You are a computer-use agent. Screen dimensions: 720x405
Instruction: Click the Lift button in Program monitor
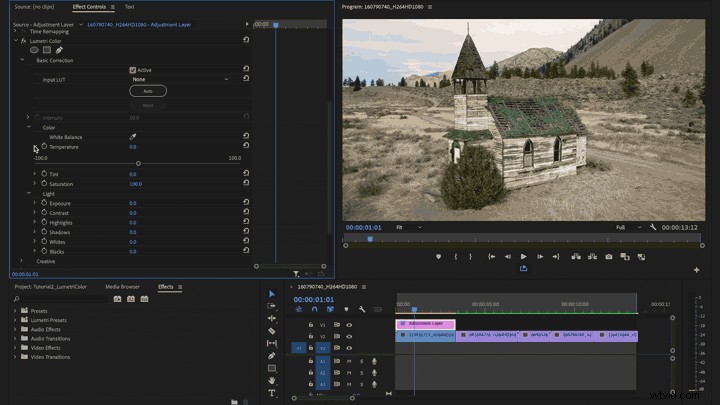[x=576, y=257]
